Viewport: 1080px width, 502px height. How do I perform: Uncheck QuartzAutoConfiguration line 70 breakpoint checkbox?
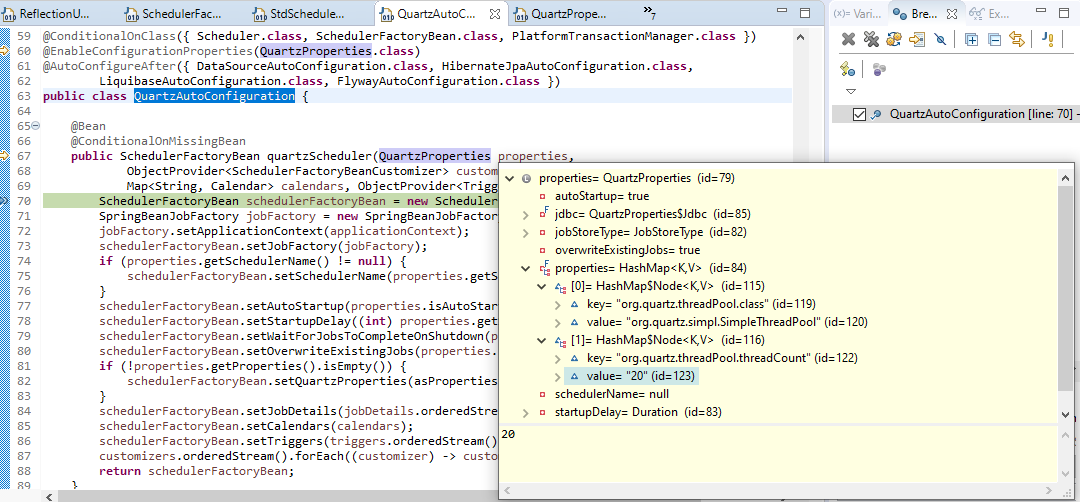click(859, 114)
